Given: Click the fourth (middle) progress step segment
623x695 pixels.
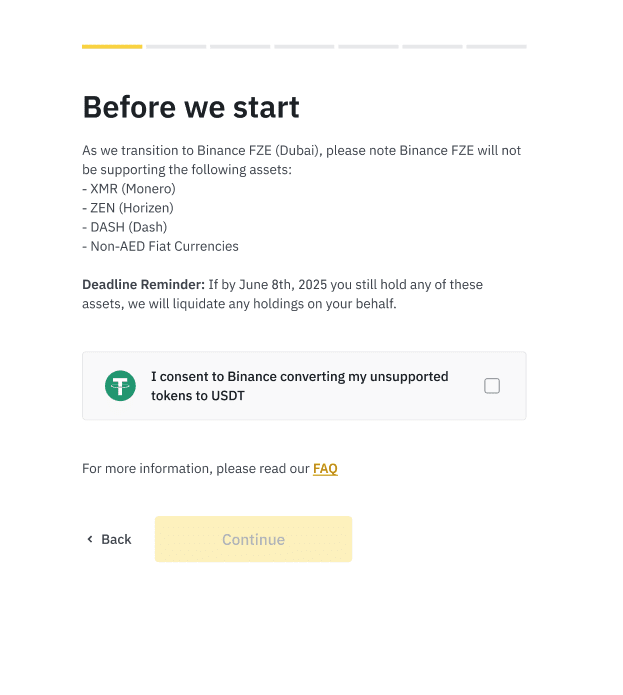Looking at the screenshot, I should tap(304, 46).
